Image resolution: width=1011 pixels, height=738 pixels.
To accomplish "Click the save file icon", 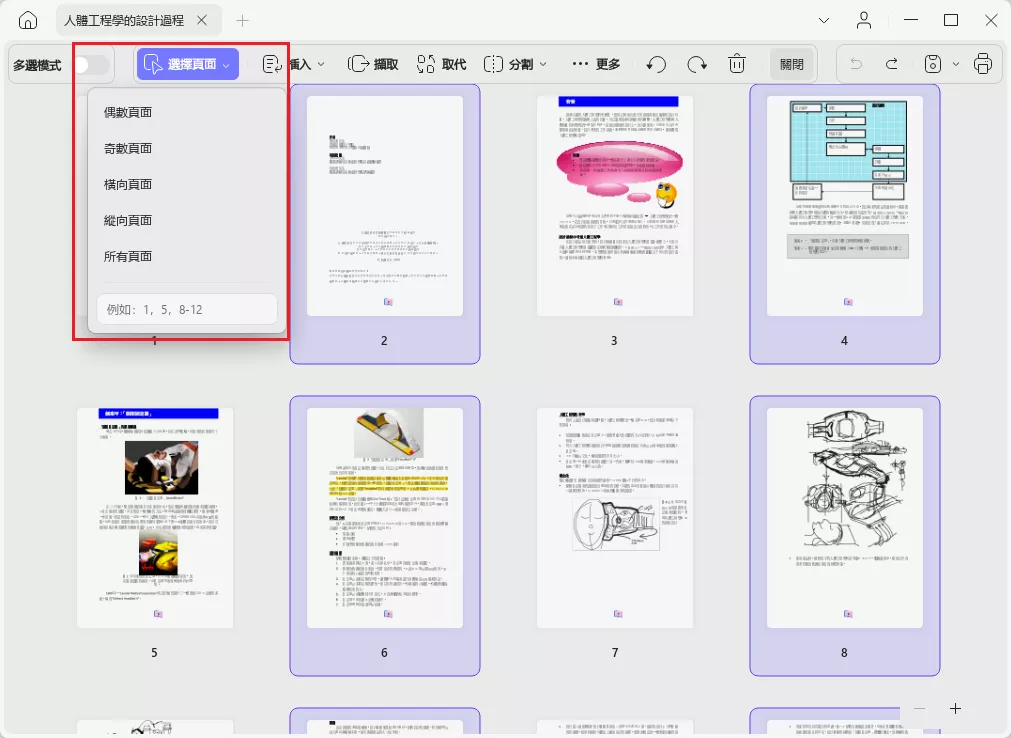I will (x=933, y=64).
